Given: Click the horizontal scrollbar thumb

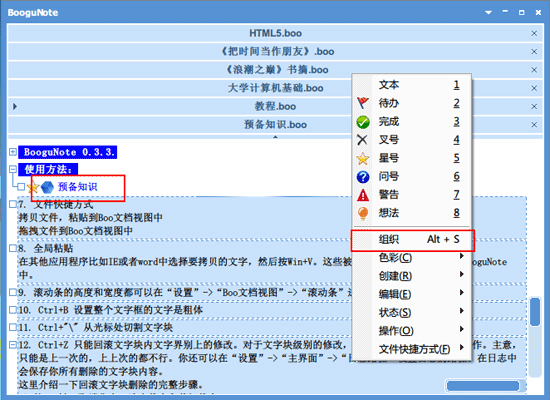Looking at the screenshot, I should pos(483,386).
